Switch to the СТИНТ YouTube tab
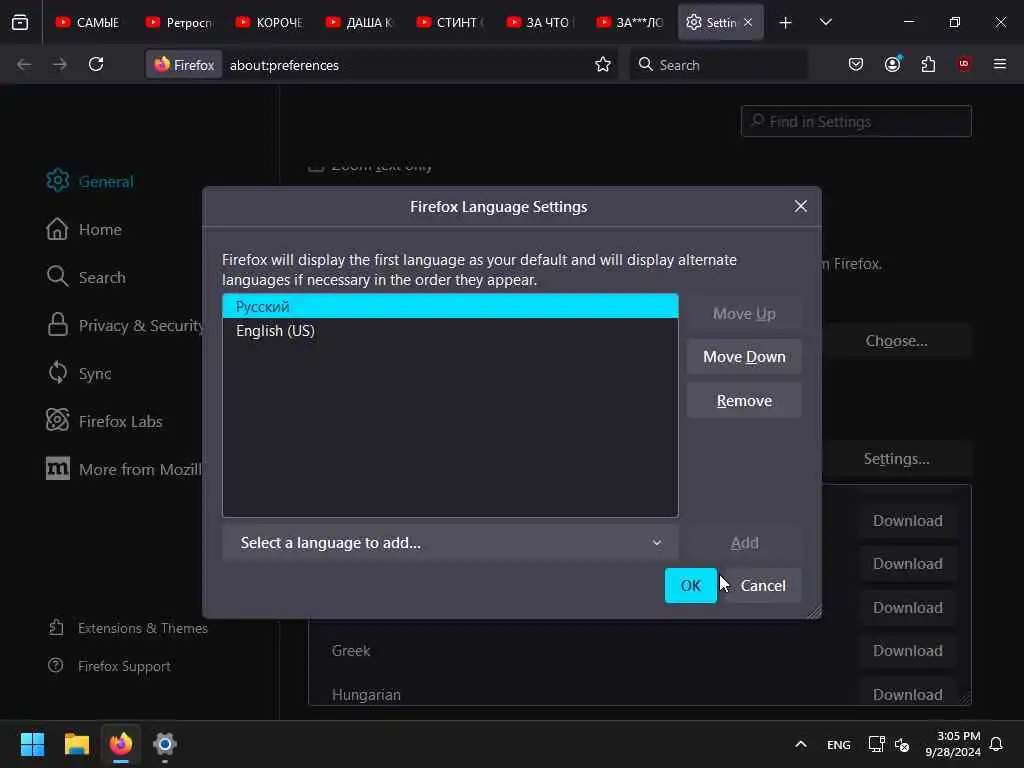The height and width of the screenshot is (768, 1024). tap(449, 22)
